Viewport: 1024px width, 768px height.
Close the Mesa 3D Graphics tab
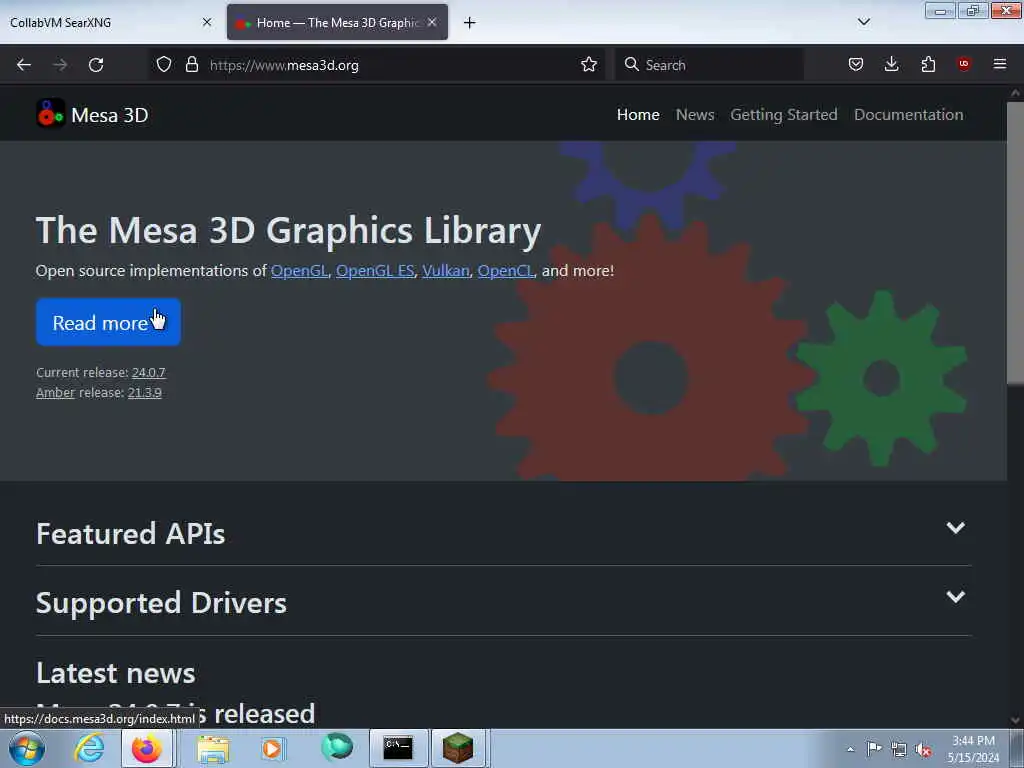tap(432, 22)
